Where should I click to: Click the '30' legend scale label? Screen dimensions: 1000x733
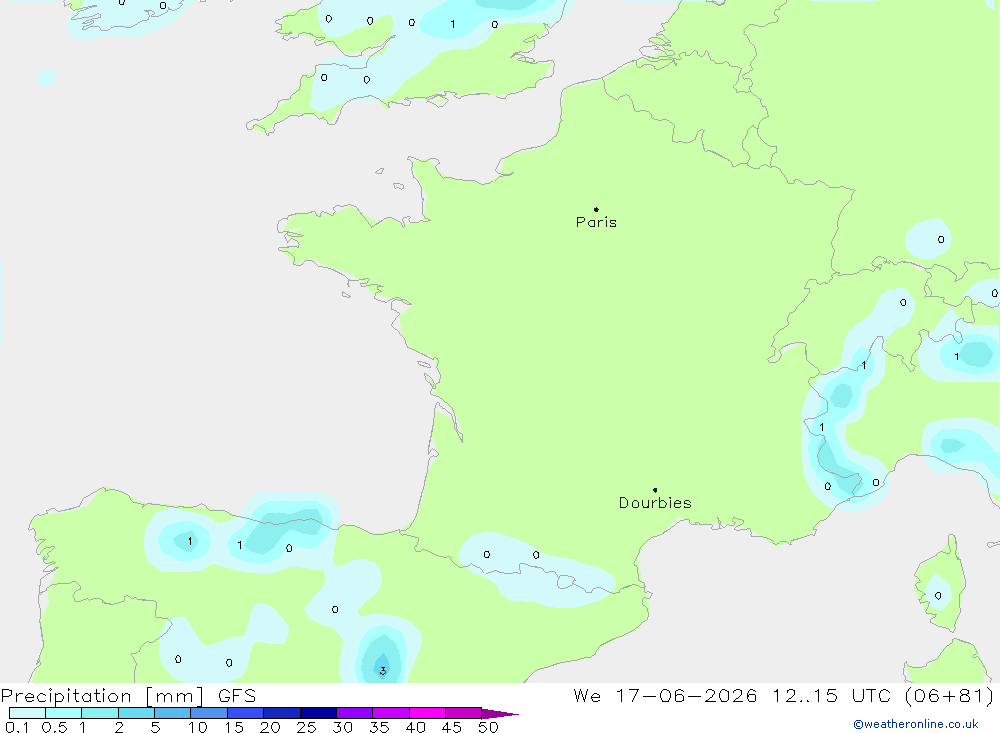(343, 727)
